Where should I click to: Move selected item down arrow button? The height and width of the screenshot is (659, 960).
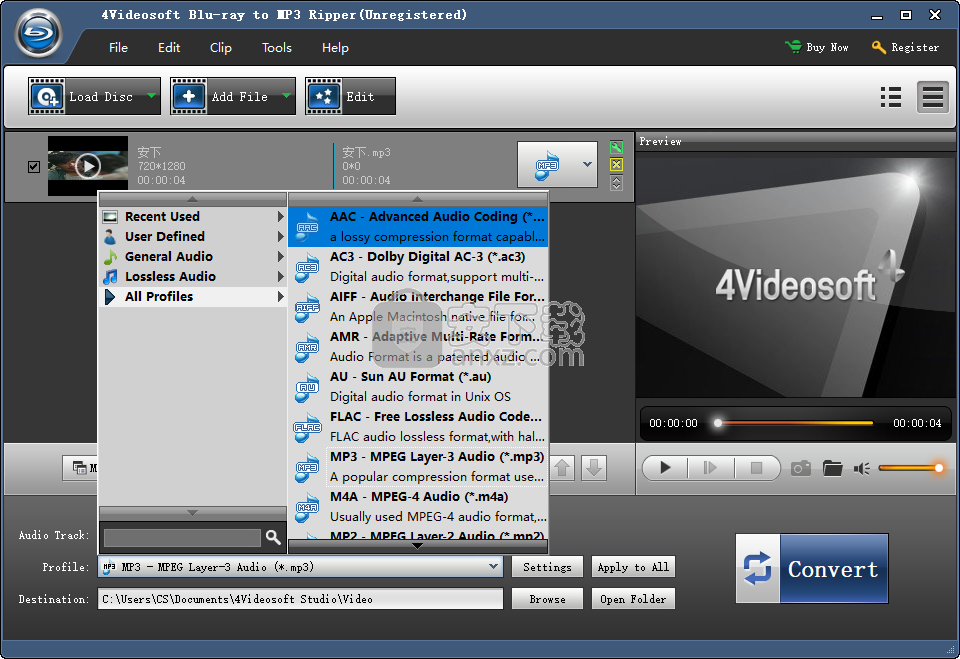coord(593,469)
